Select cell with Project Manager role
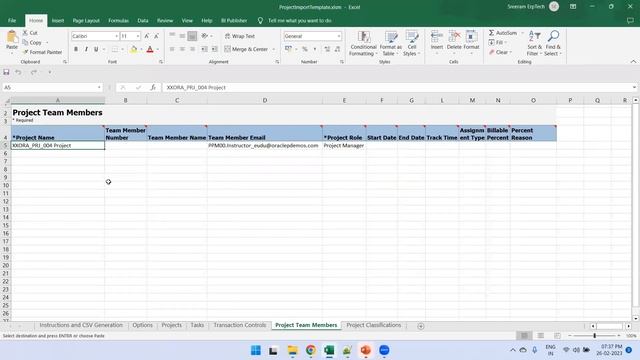 (344, 146)
